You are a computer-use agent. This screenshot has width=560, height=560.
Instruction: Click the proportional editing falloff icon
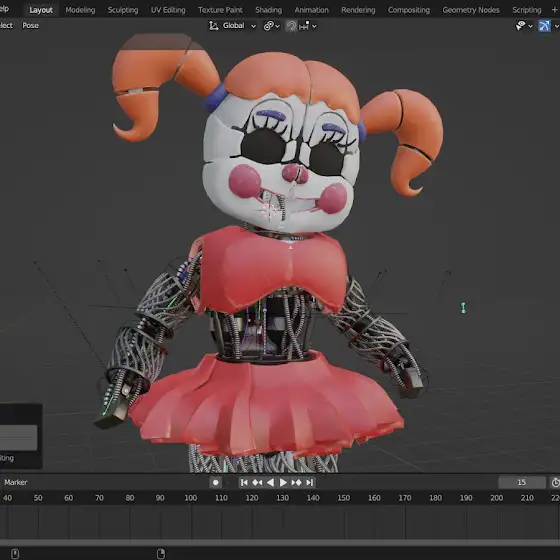304,26
